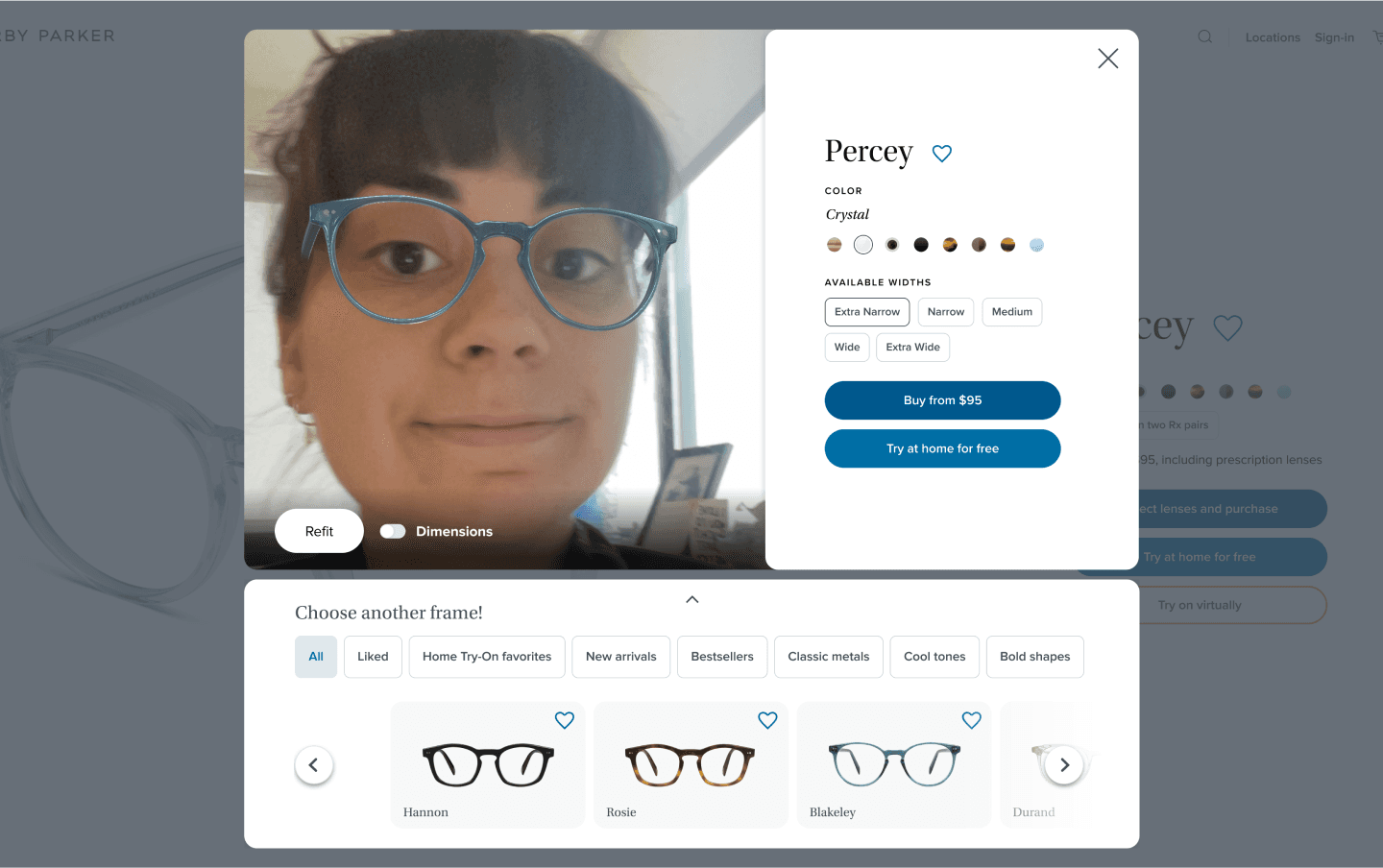This screenshot has width=1383, height=868.
Task: Select the Medium width
Action: (1012, 312)
